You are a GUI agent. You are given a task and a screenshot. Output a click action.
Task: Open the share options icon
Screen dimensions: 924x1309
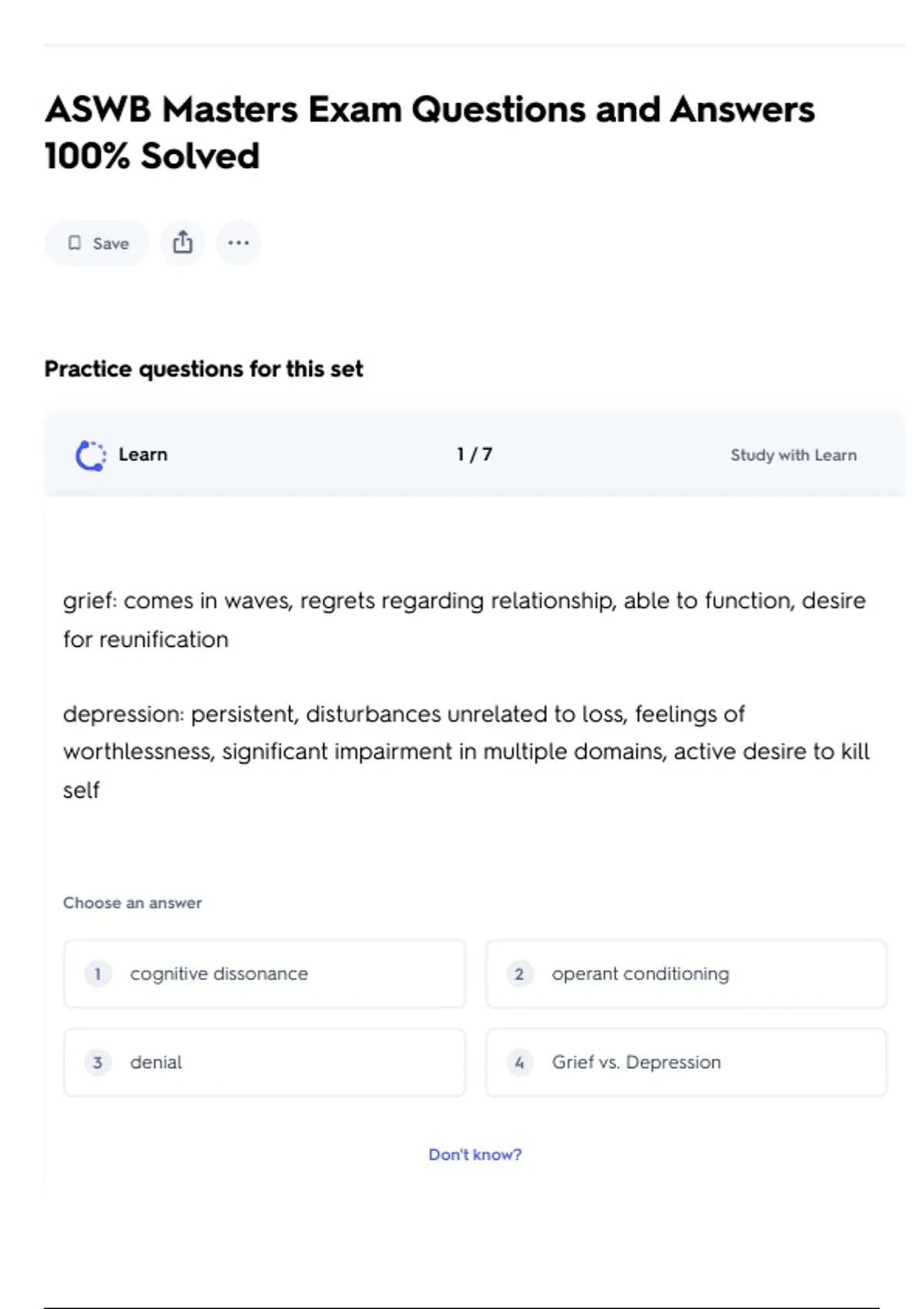[182, 243]
